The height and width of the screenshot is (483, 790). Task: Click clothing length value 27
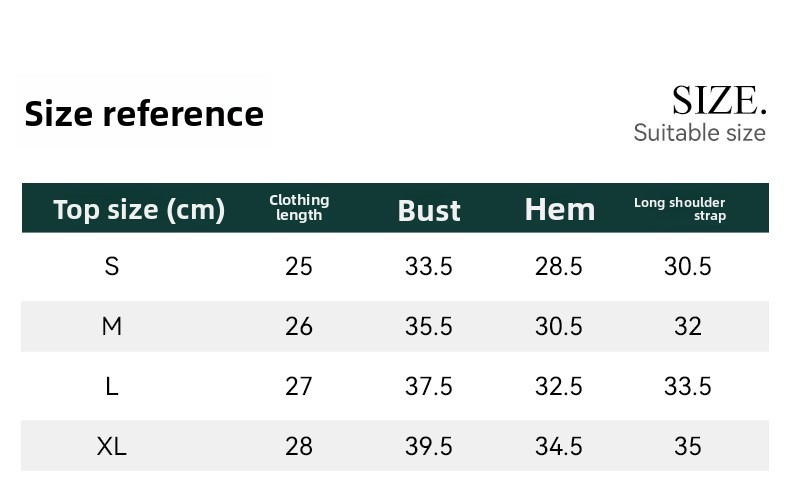299,386
